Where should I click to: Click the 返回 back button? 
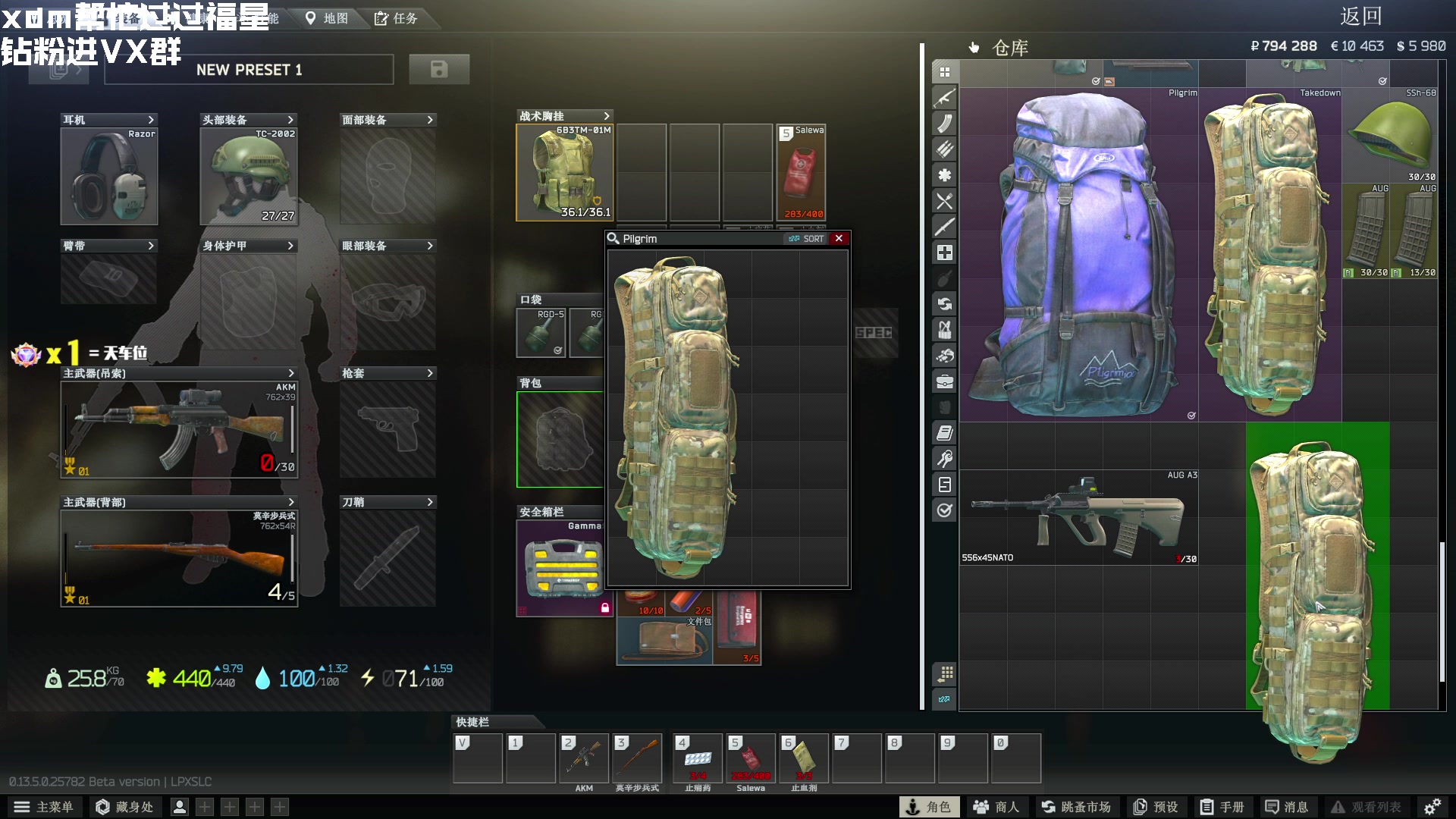coord(1361,17)
